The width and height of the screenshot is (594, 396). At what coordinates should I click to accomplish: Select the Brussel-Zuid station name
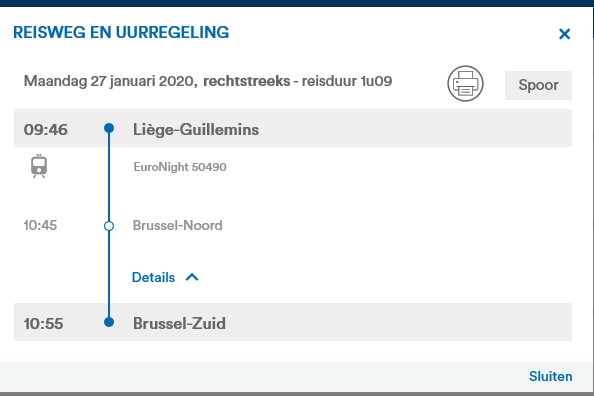(179, 324)
